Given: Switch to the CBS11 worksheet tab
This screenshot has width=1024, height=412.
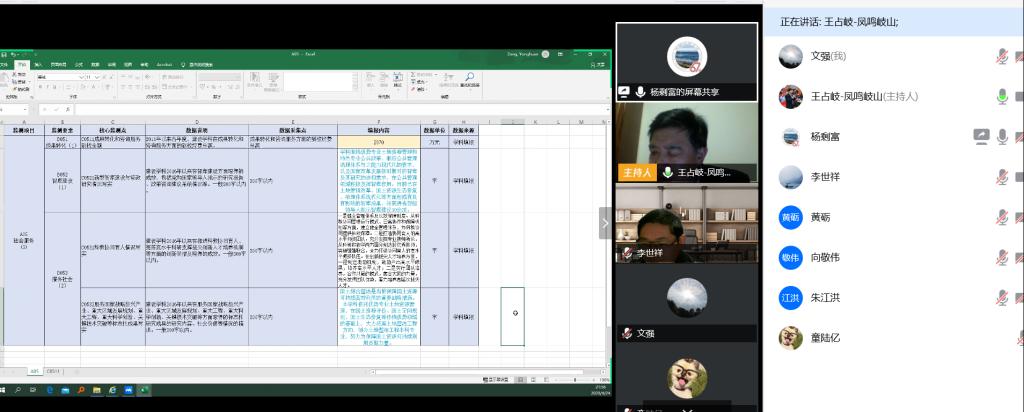Looking at the screenshot, I should coord(55,370).
